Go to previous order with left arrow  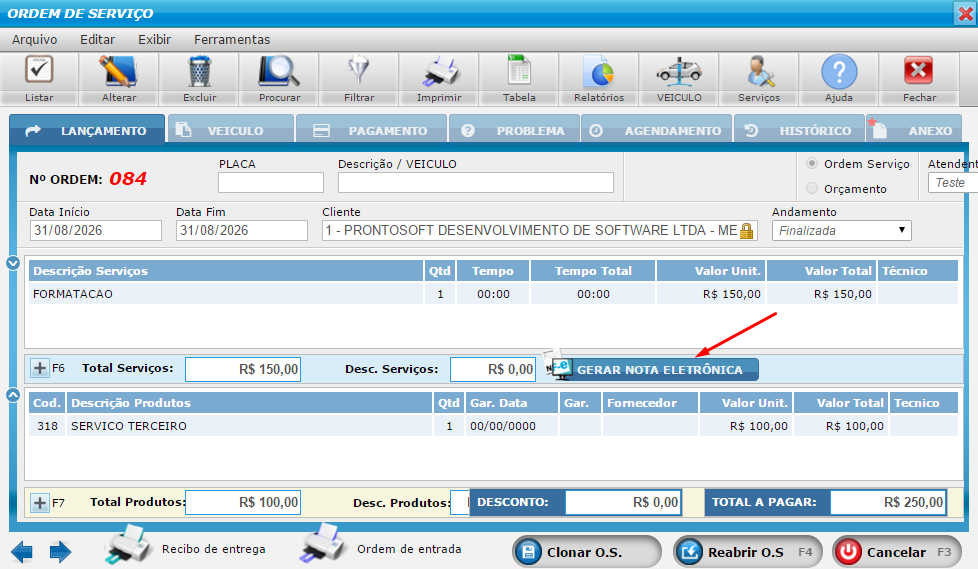pyautogui.click(x=22, y=552)
